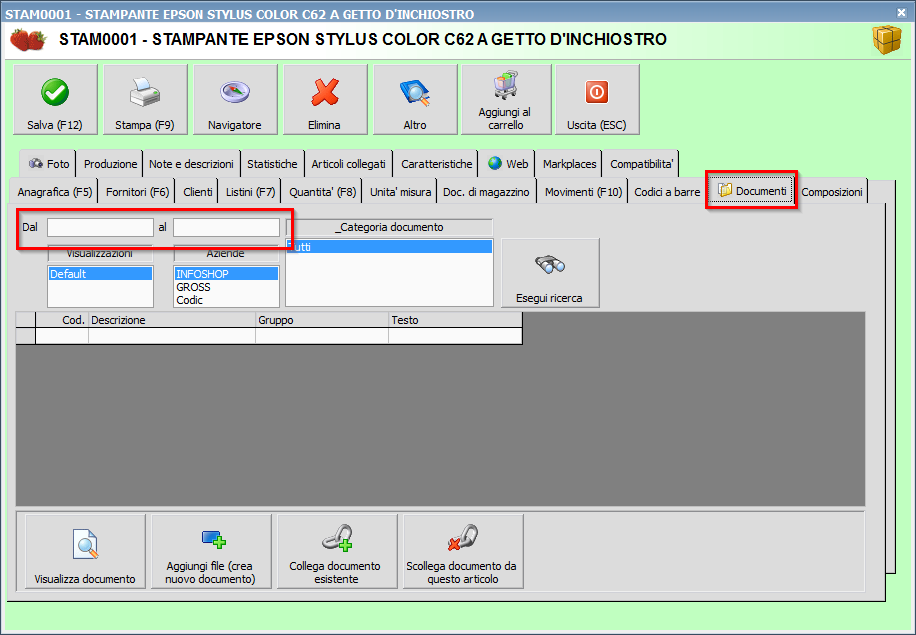
Task: Open the Note e descrizioni tab
Action: 191,164
